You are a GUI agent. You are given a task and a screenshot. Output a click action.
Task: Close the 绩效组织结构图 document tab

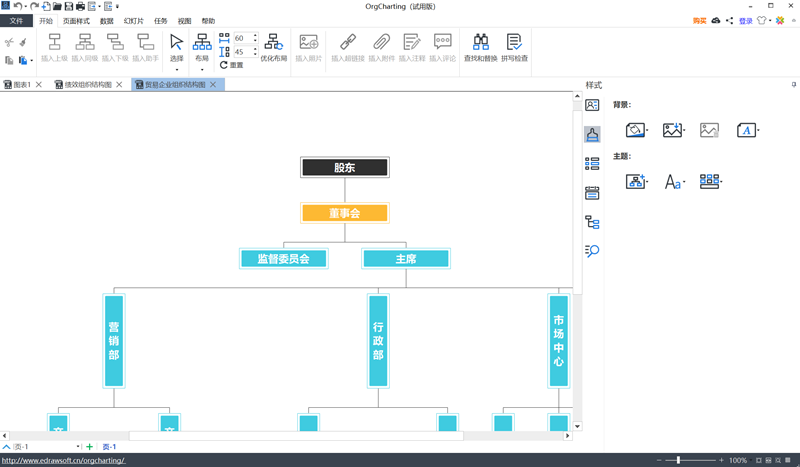coord(119,85)
